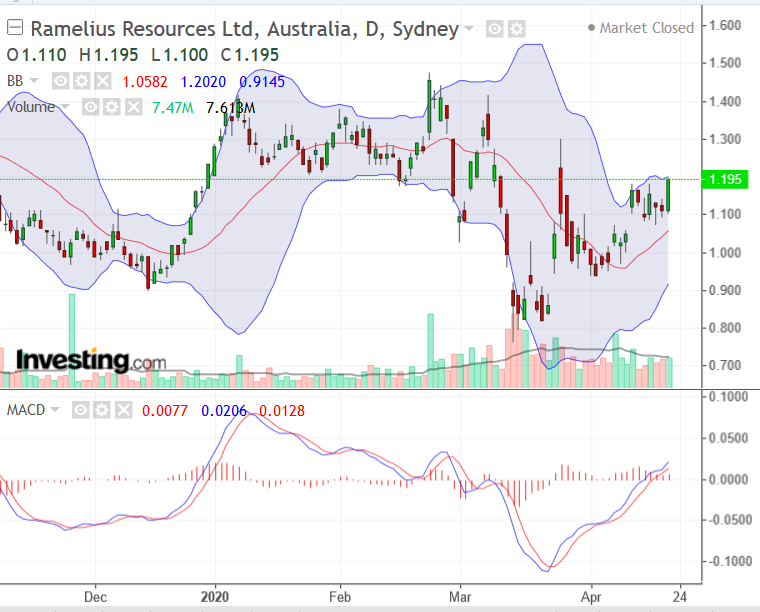Click the C1.195 close price value
This screenshot has height=612, width=760.
click(x=250, y=55)
